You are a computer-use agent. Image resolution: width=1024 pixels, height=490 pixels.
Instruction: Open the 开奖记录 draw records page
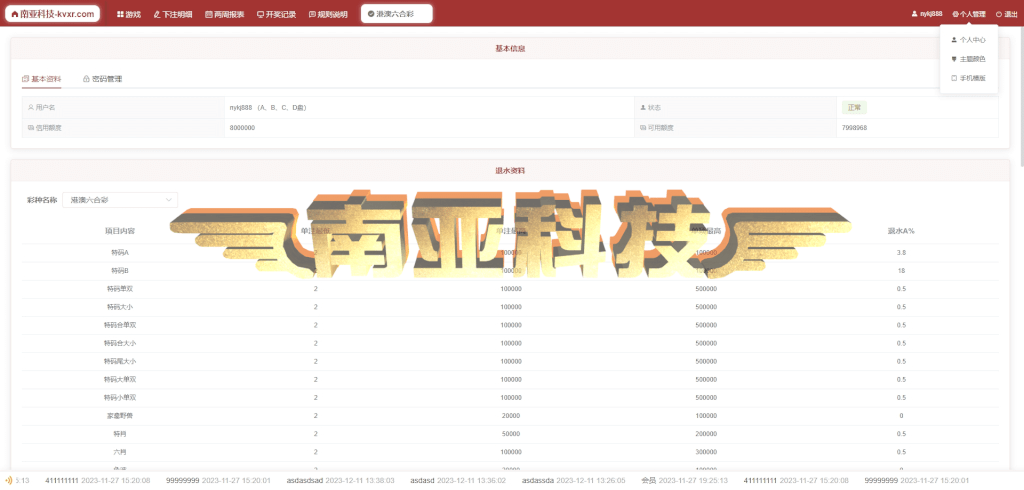coord(277,14)
